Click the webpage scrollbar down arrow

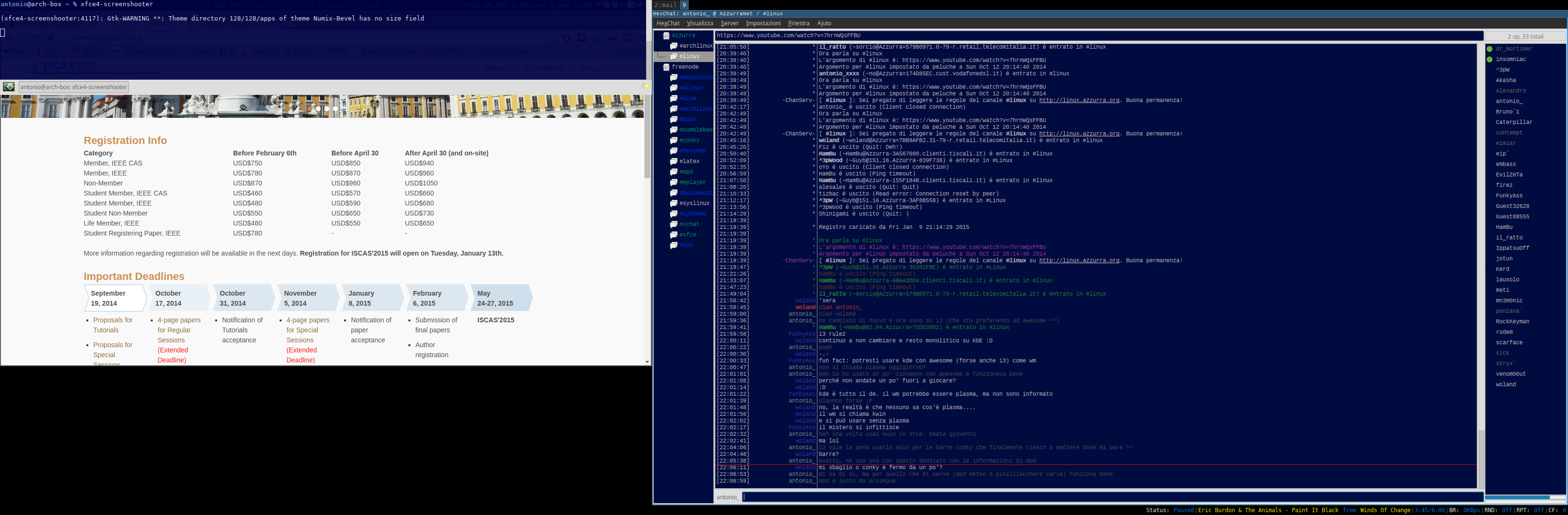647,362
